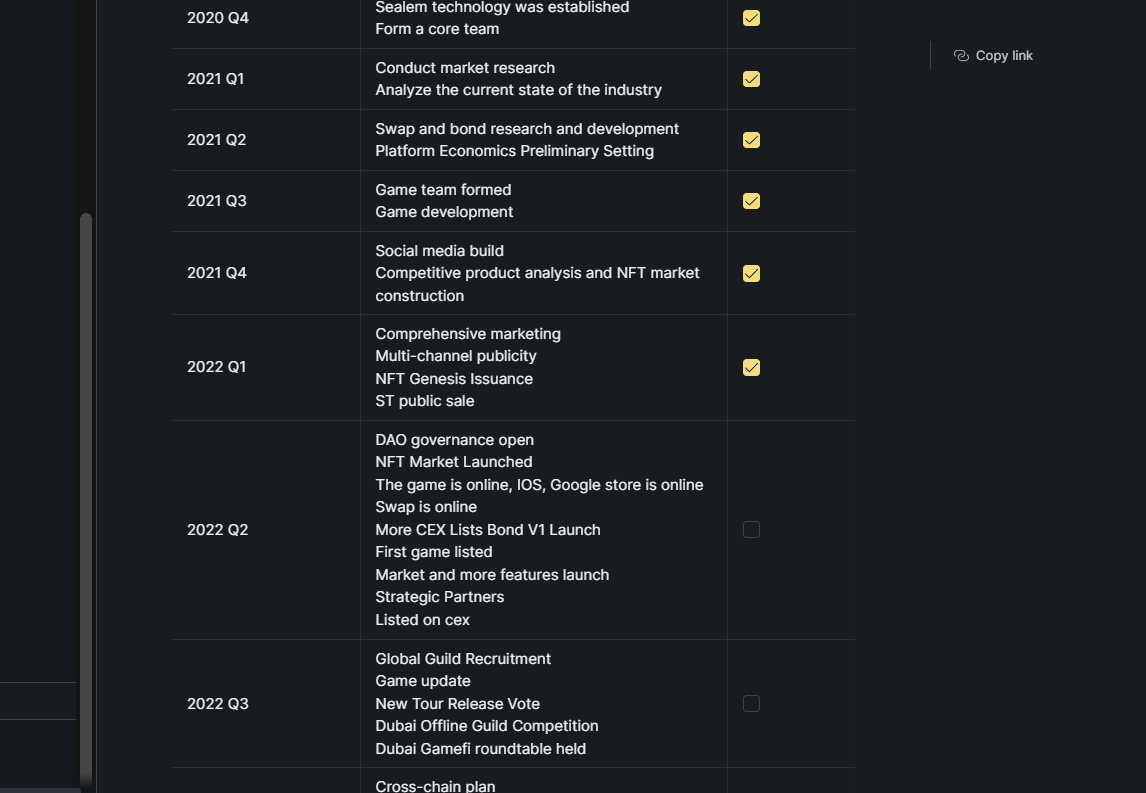Toggle the 2021 Q1 checkbox
Screen dimensions: 1146x793
pyautogui.click(x=751, y=79)
